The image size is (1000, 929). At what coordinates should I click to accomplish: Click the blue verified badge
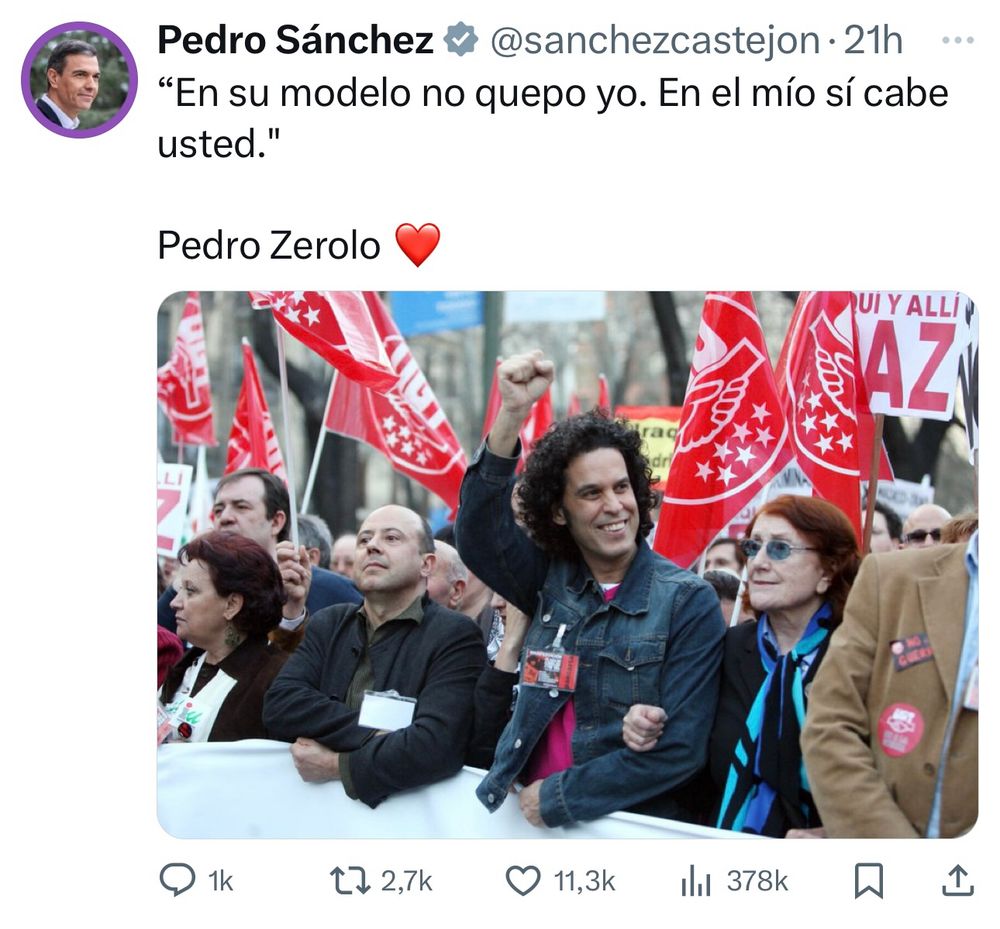point(460,40)
